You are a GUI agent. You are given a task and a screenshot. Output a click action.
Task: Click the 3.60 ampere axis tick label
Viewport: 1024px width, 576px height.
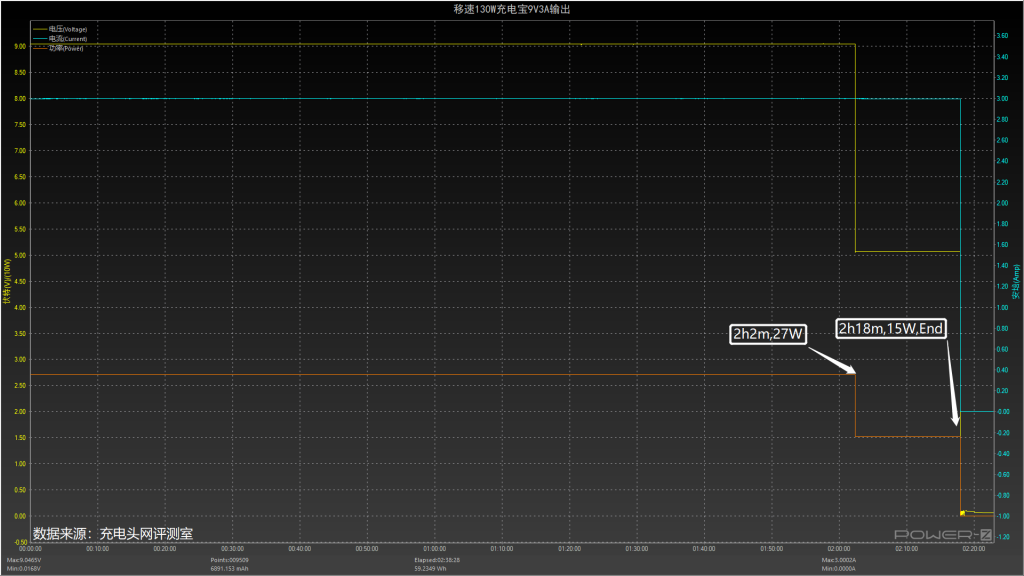[1002, 36]
